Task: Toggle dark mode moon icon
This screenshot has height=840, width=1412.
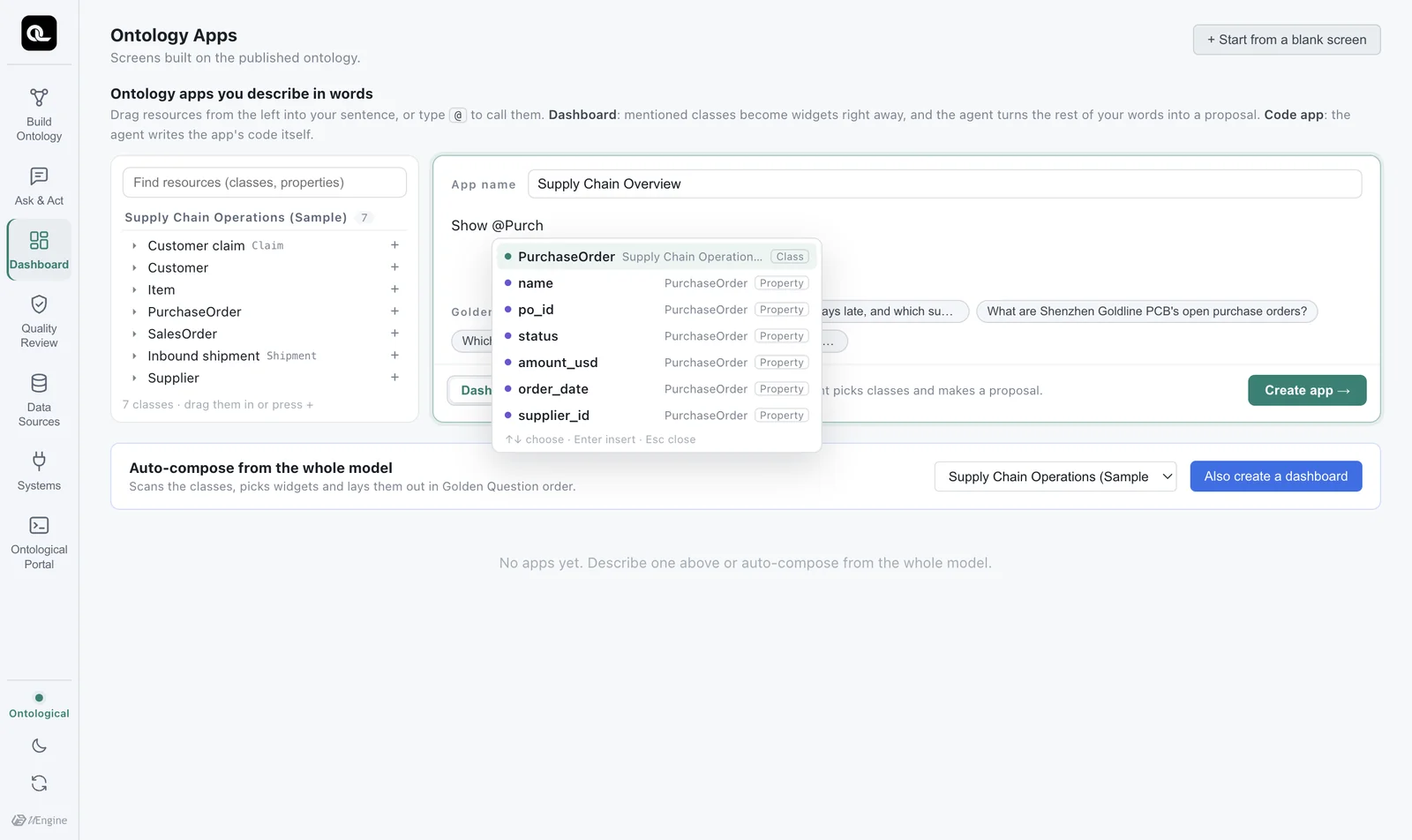Action: point(39,746)
